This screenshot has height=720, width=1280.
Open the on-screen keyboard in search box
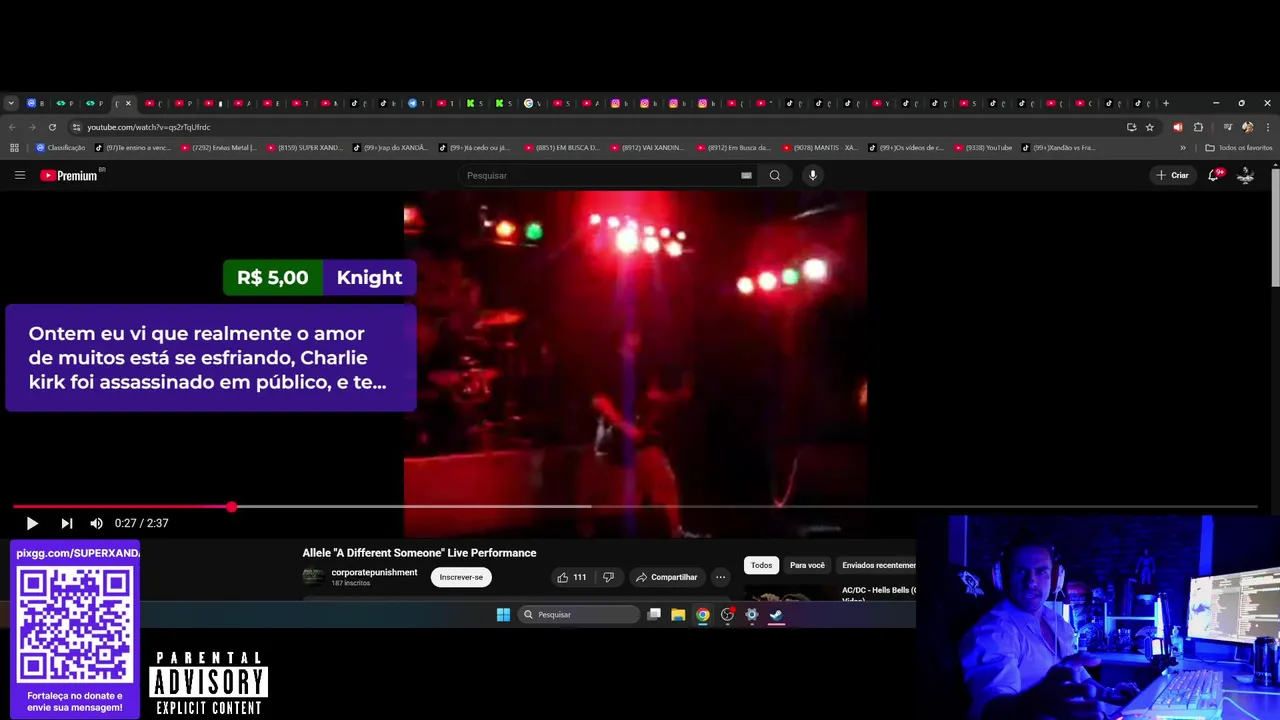[x=746, y=175]
